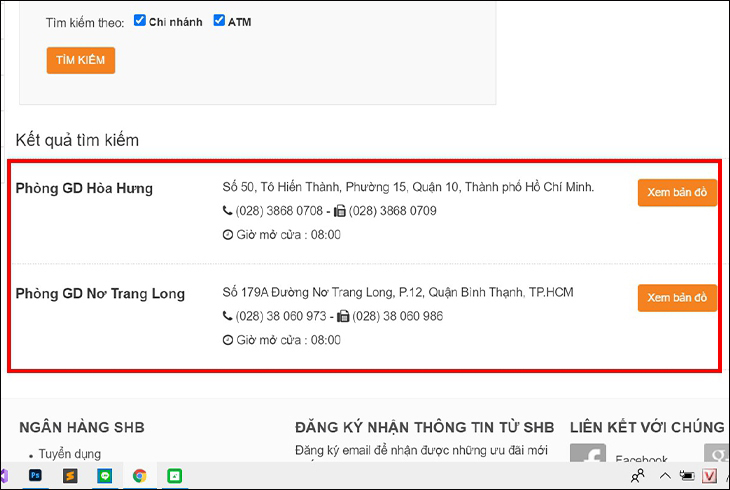Screen dimensions: 730x490
Task: Open Sublime Text from the taskbar
Action: (x=70, y=476)
